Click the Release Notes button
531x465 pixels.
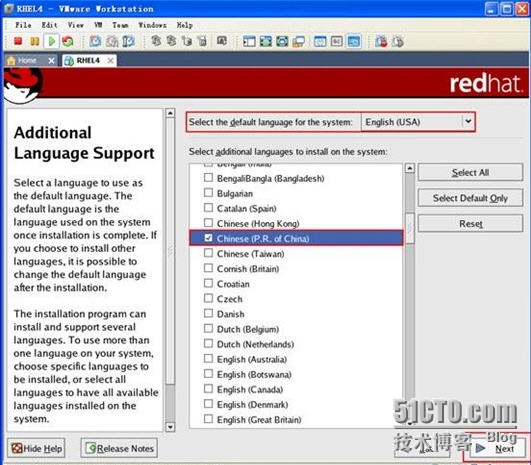[x=119, y=448]
